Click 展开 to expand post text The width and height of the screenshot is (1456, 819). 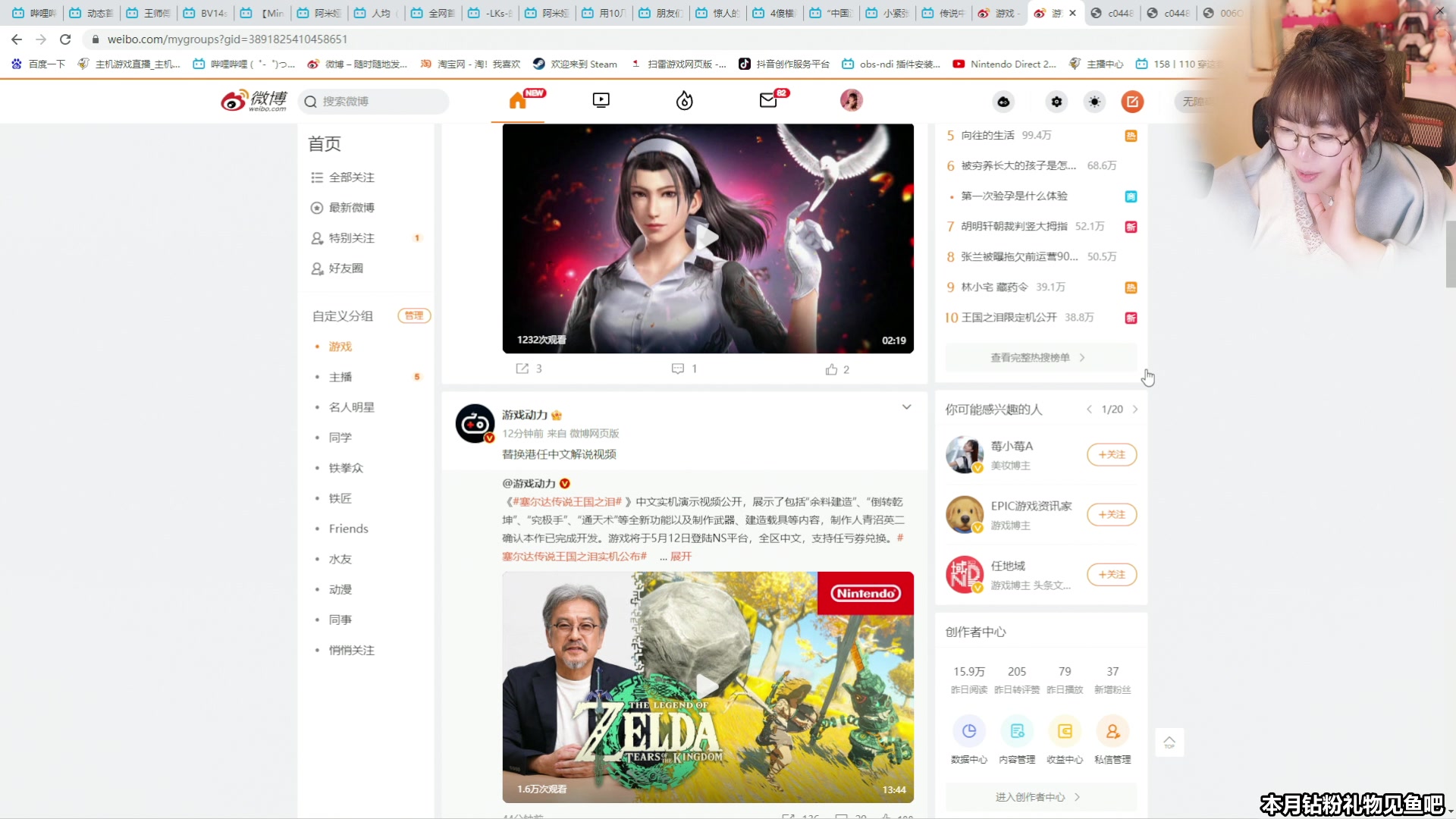tap(680, 557)
